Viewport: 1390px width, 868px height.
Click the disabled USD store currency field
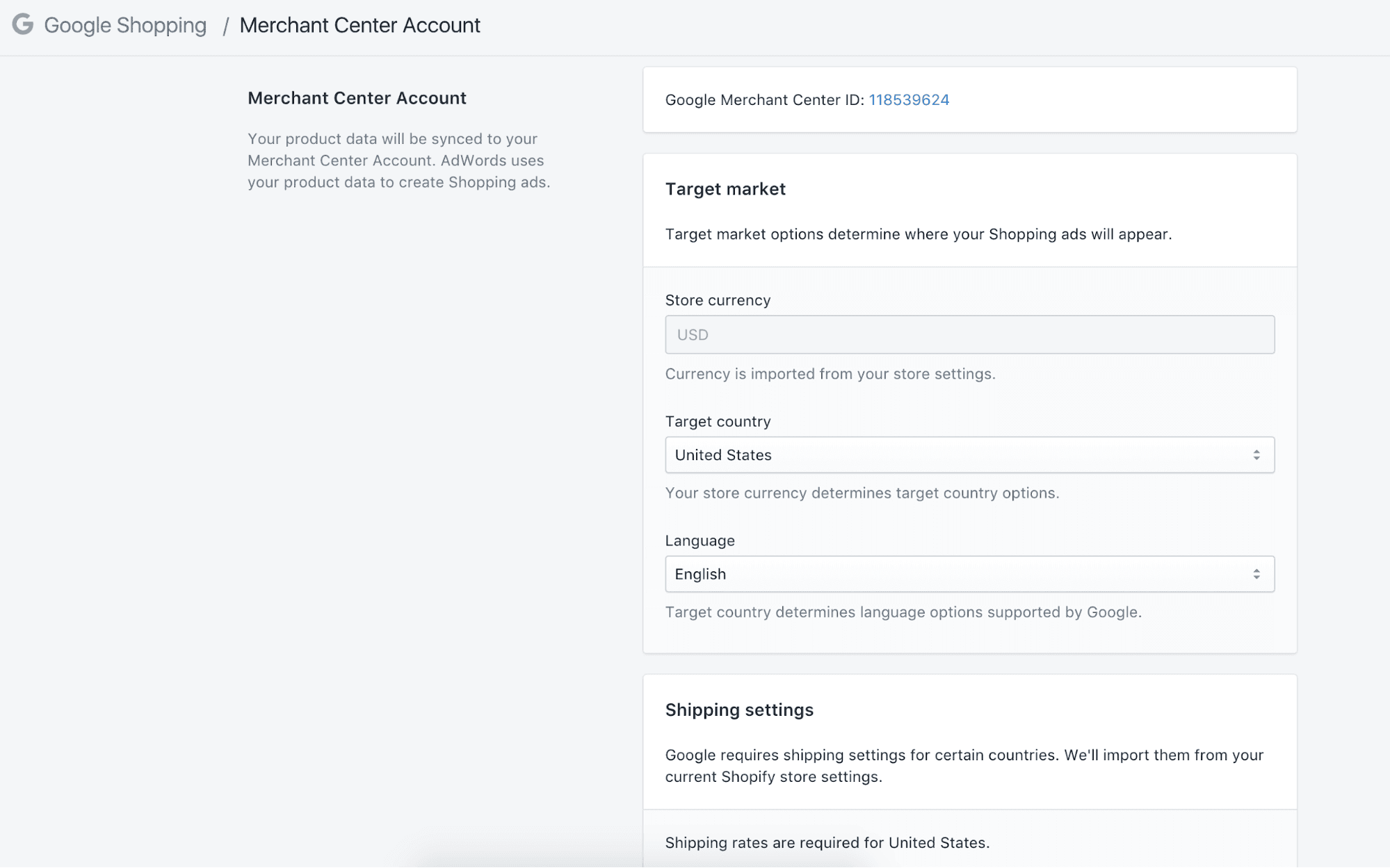[x=969, y=334]
